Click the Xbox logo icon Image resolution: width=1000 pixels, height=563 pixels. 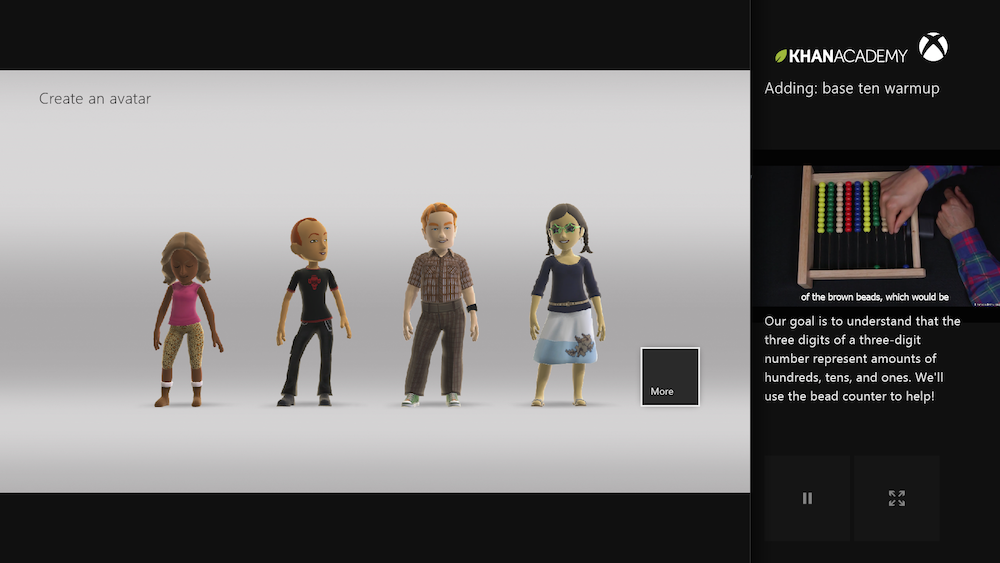tap(933, 47)
